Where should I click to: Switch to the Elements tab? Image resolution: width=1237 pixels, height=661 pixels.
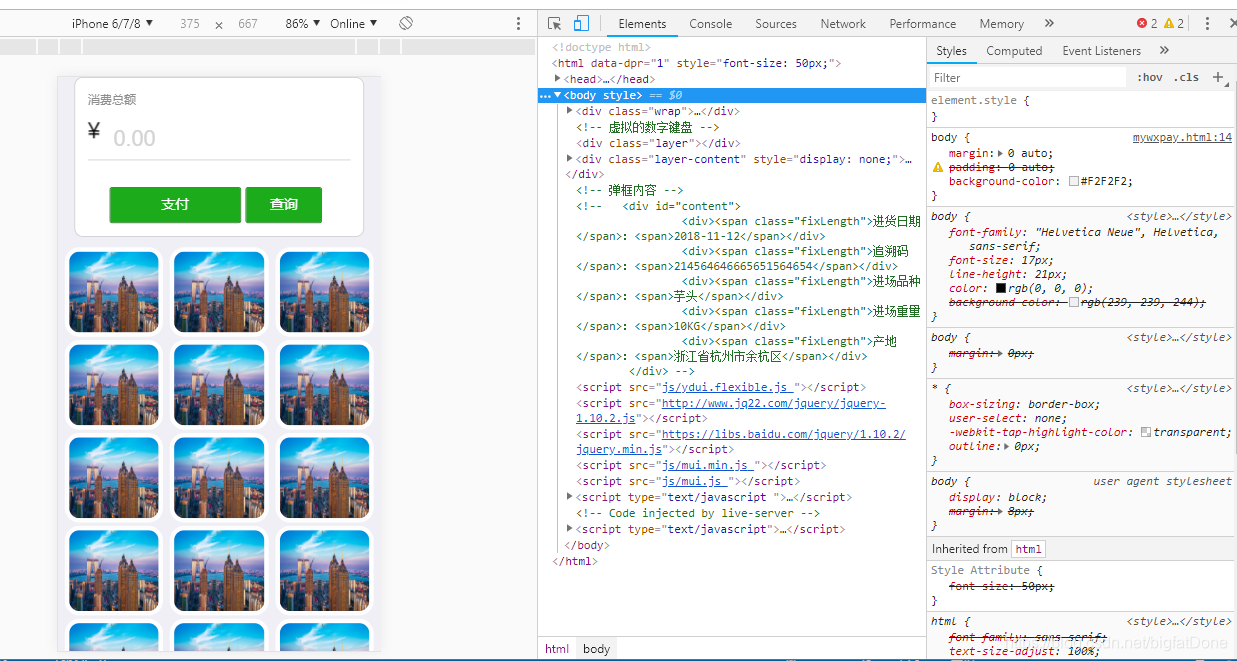[x=642, y=23]
